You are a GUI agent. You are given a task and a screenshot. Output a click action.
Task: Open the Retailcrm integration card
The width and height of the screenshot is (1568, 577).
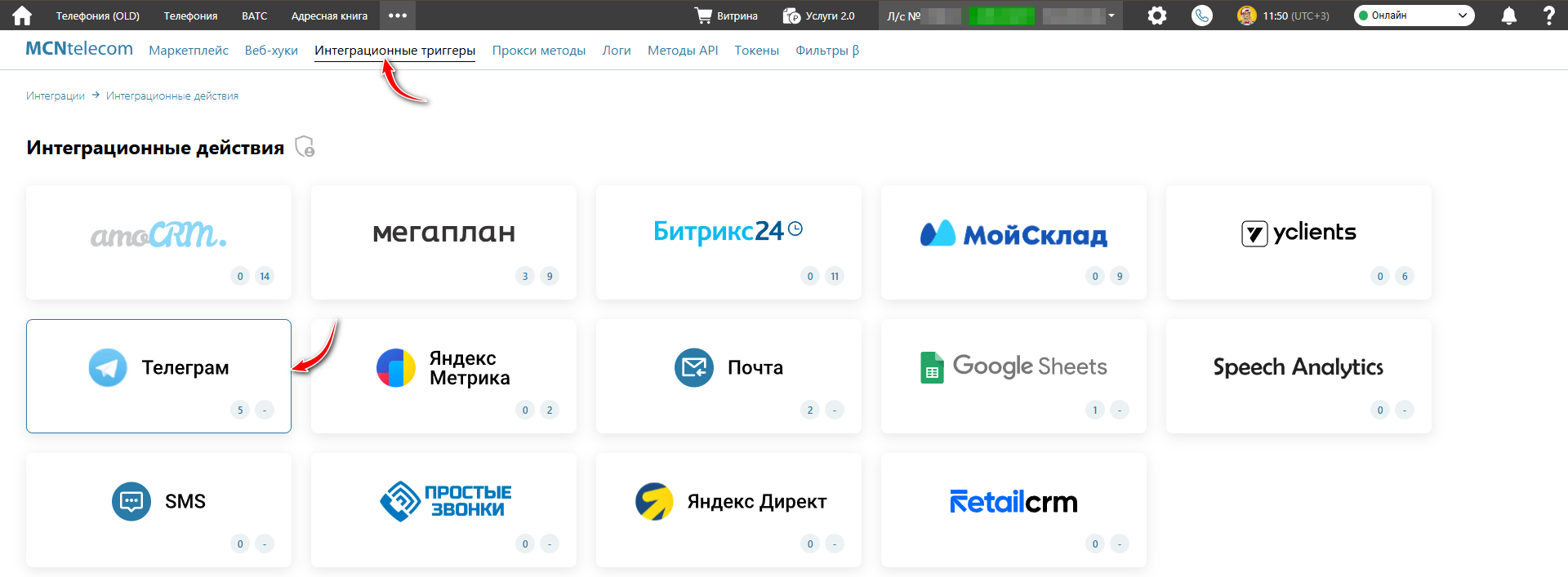coord(1013,510)
